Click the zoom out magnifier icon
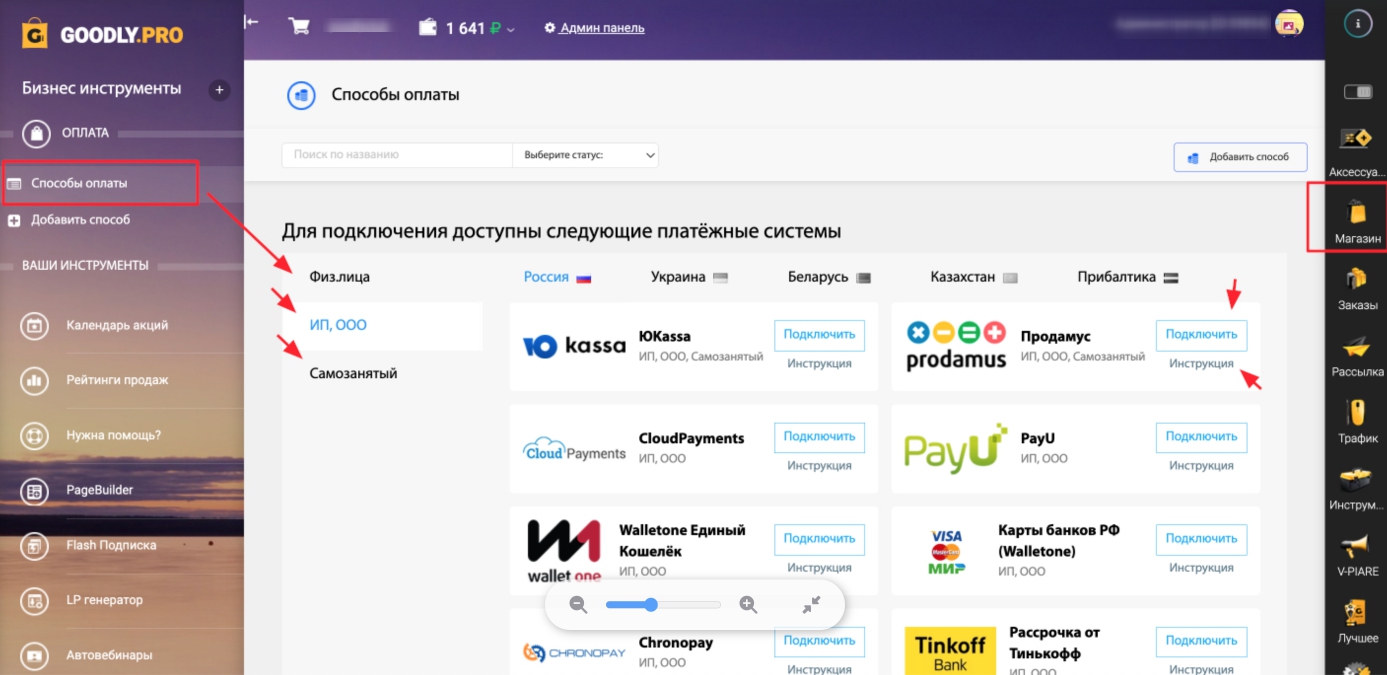This screenshot has width=1387, height=675. click(578, 604)
